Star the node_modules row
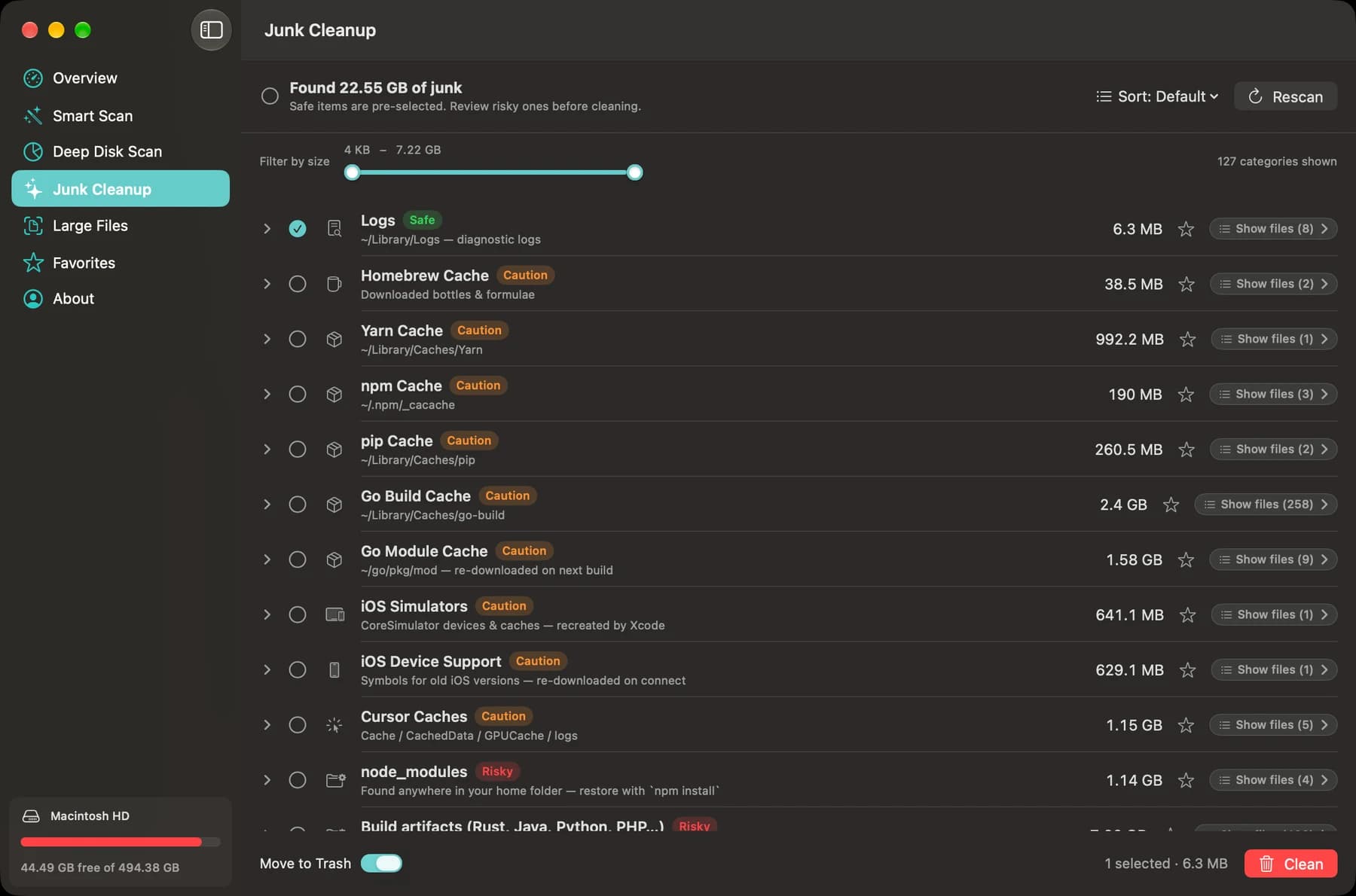Screen dimensions: 1356x896 click(1186, 780)
